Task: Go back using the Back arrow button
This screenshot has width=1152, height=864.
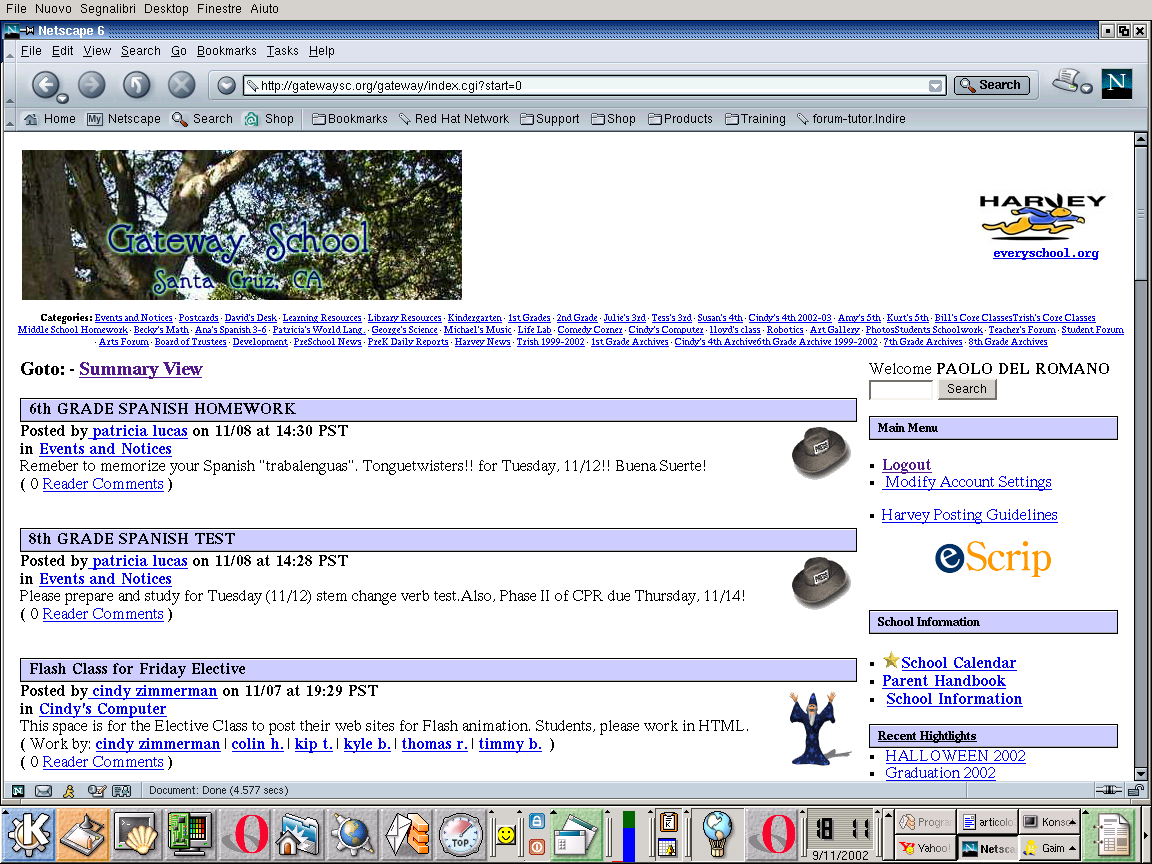Action: coord(45,84)
